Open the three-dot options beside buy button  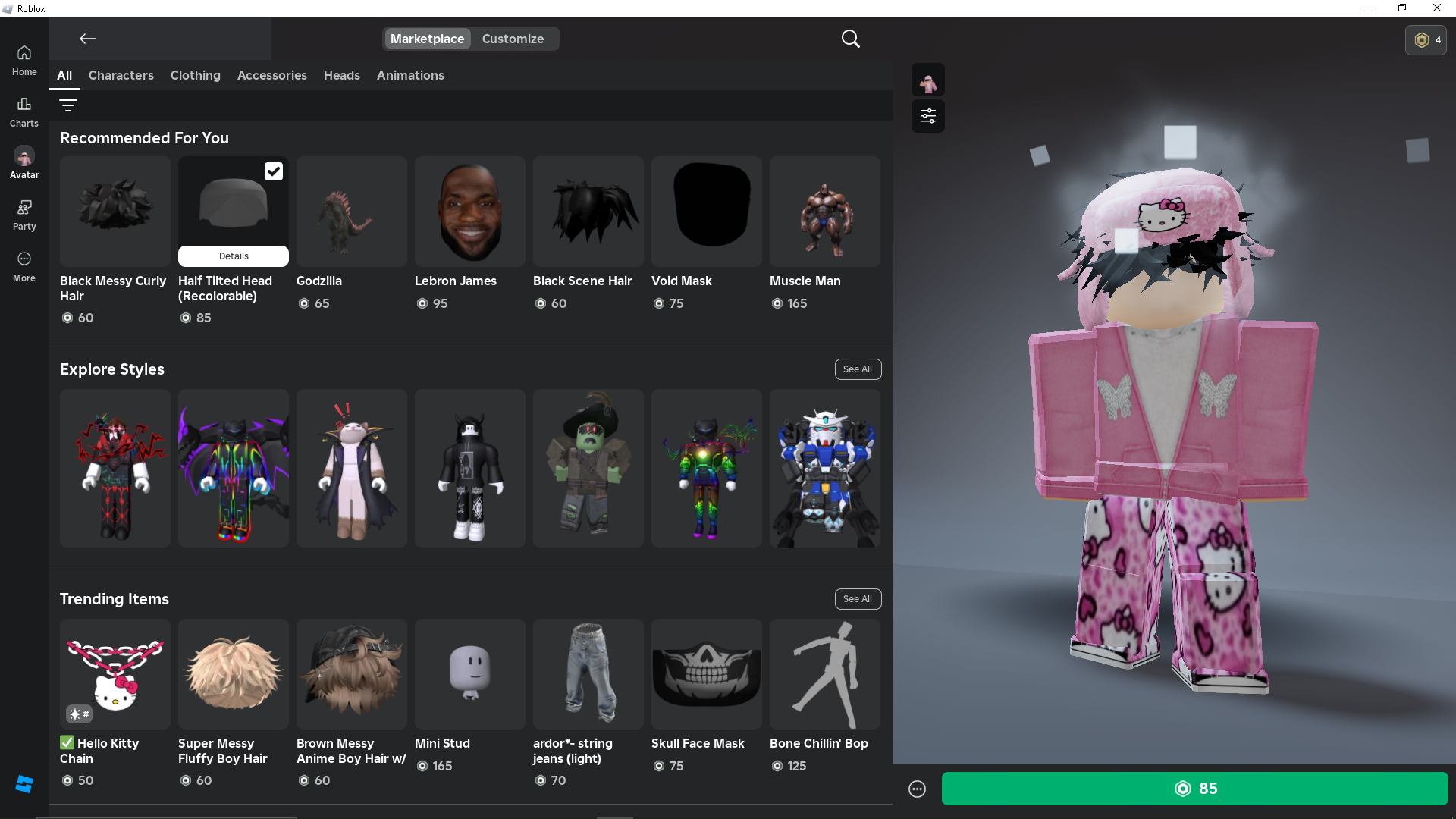(x=918, y=789)
